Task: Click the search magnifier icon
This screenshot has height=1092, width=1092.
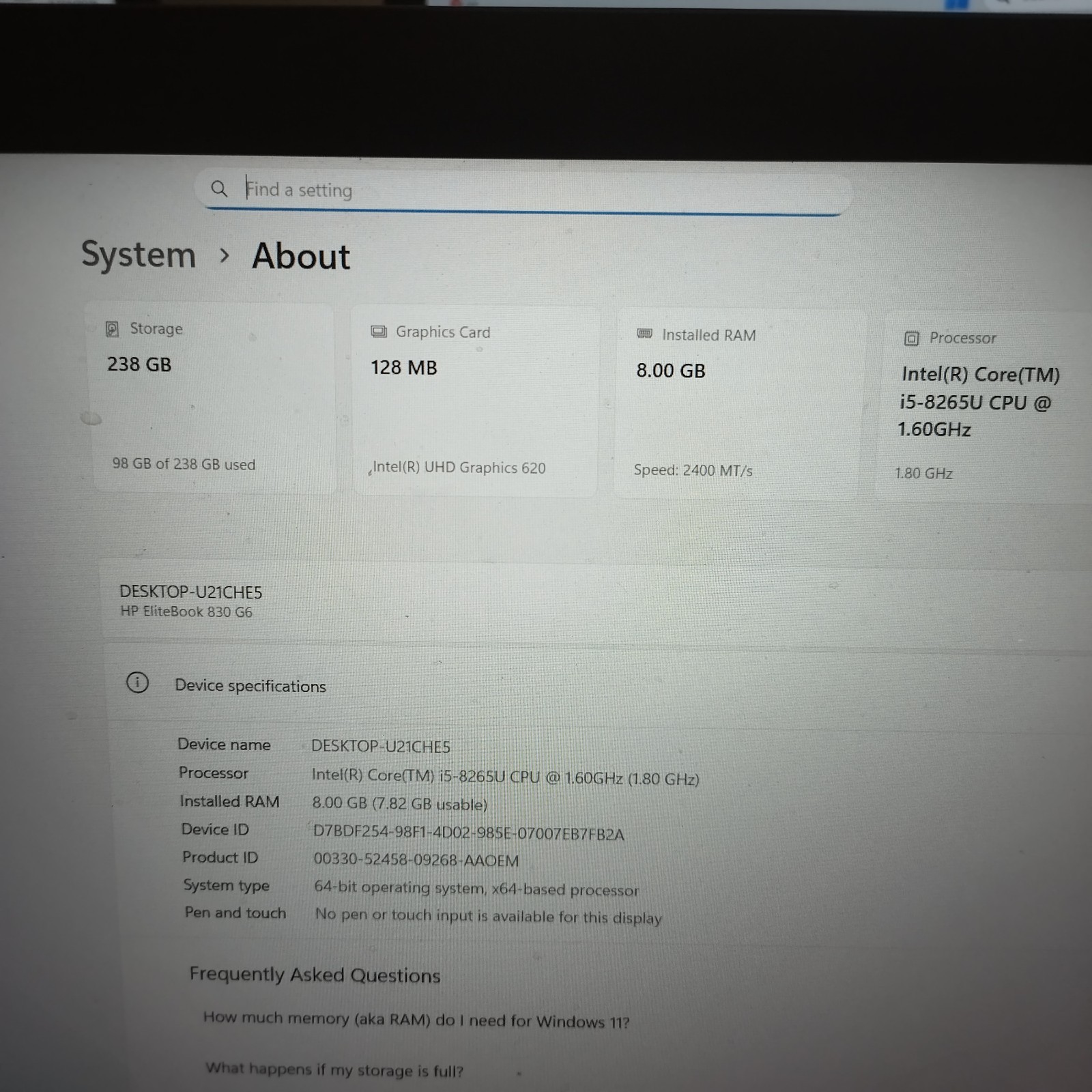Action: [x=218, y=188]
